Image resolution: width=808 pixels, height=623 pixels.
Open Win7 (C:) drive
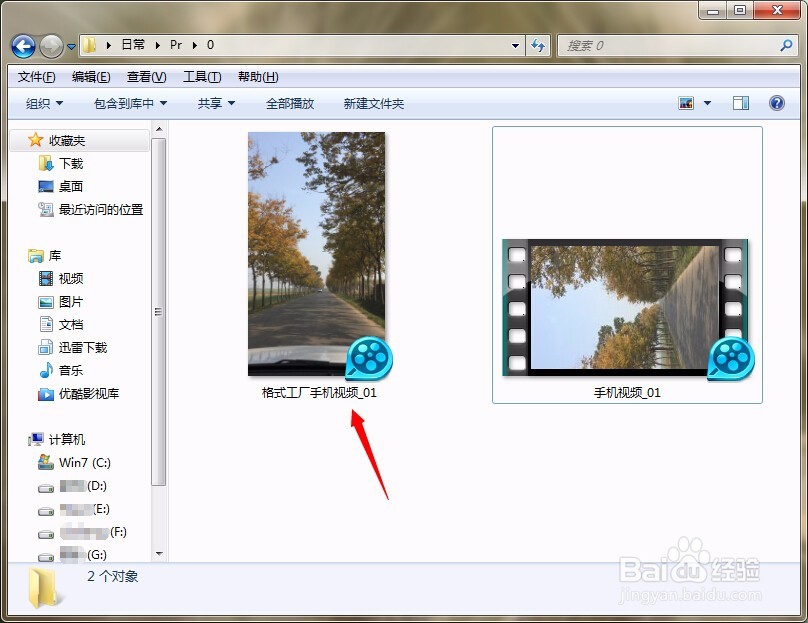pos(85,463)
